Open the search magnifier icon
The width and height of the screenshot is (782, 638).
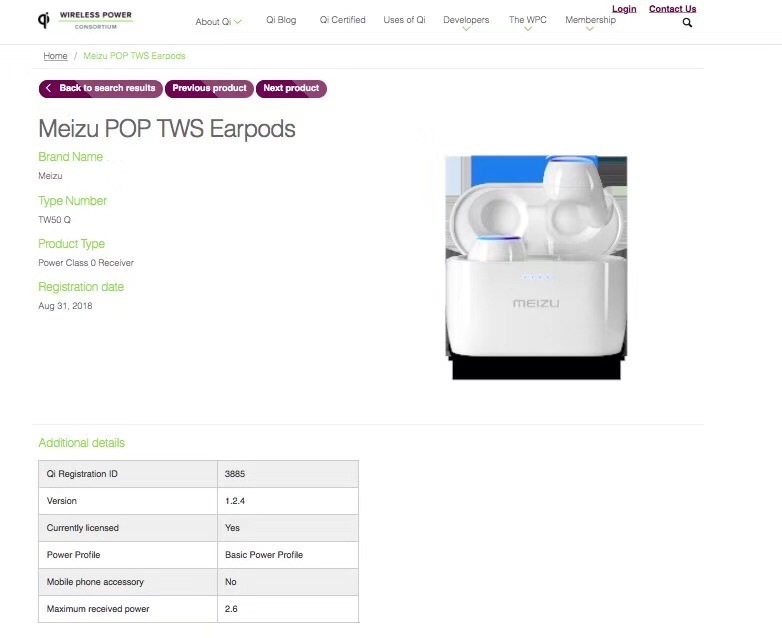[687, 22]
